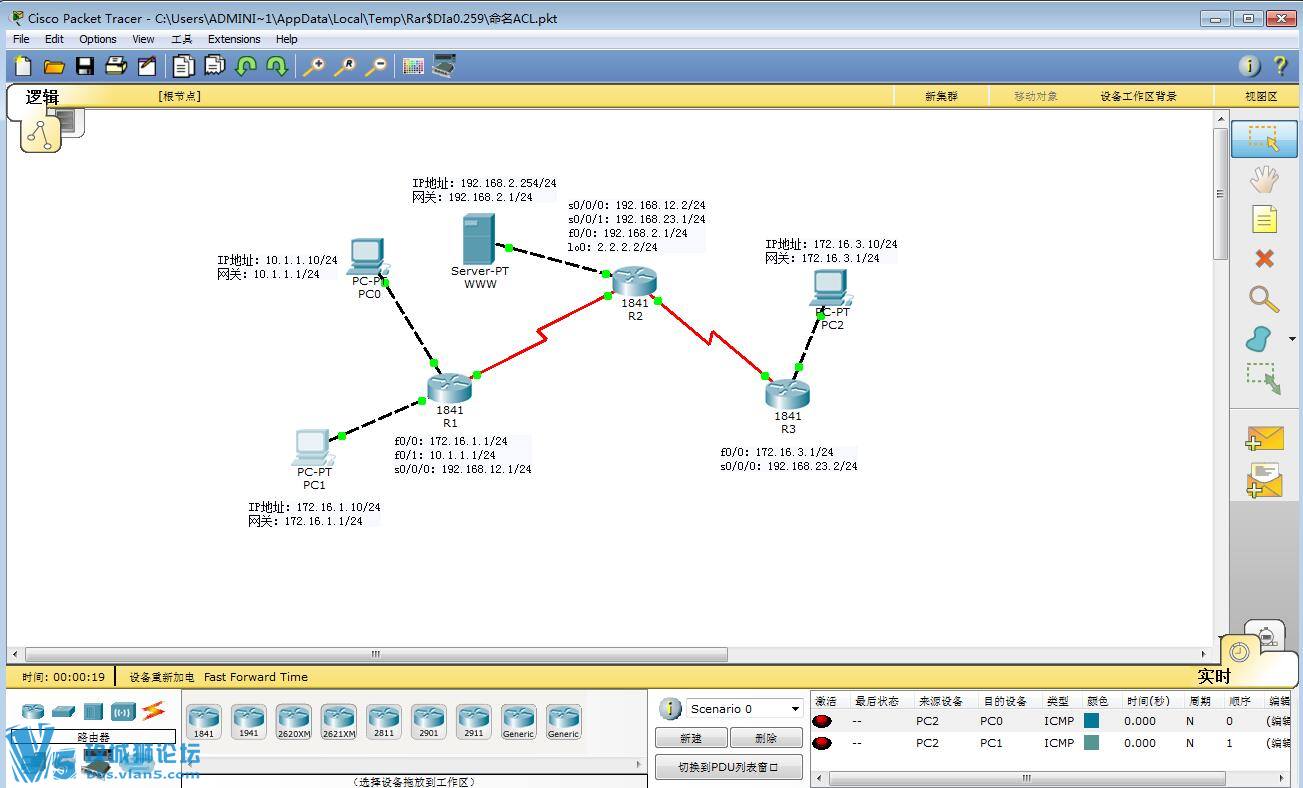The image size is (1303, 788).
Task: Click the Paste toolbar icon
Action: click(x=215, y=66)
